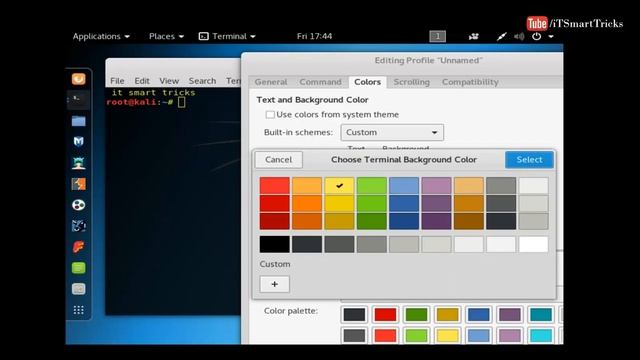This screenshot has width=640, height=360.
Task: Open the File menu in terminal window
Action: pyautogui.click(x=117, y=81)
